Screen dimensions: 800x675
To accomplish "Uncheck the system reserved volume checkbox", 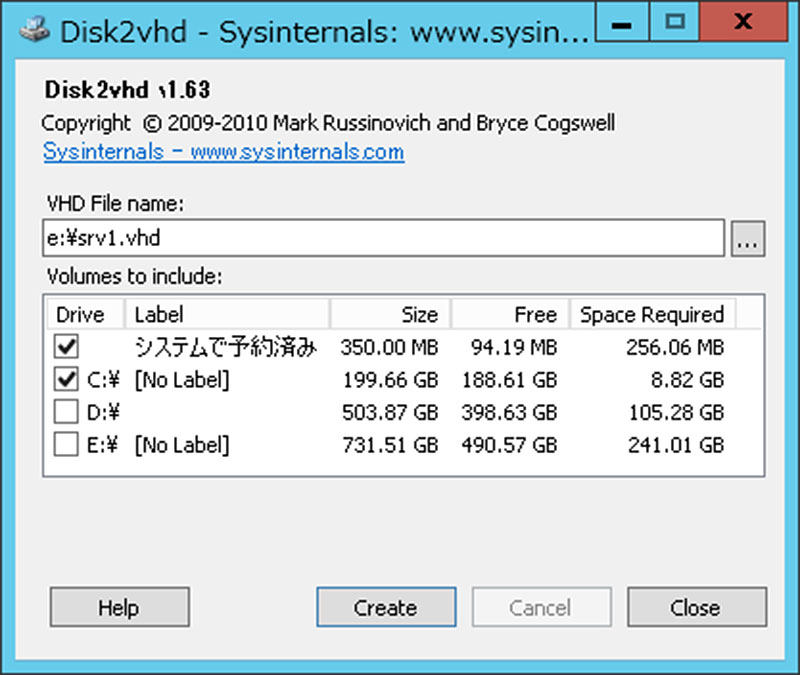I will coord(67,347).
